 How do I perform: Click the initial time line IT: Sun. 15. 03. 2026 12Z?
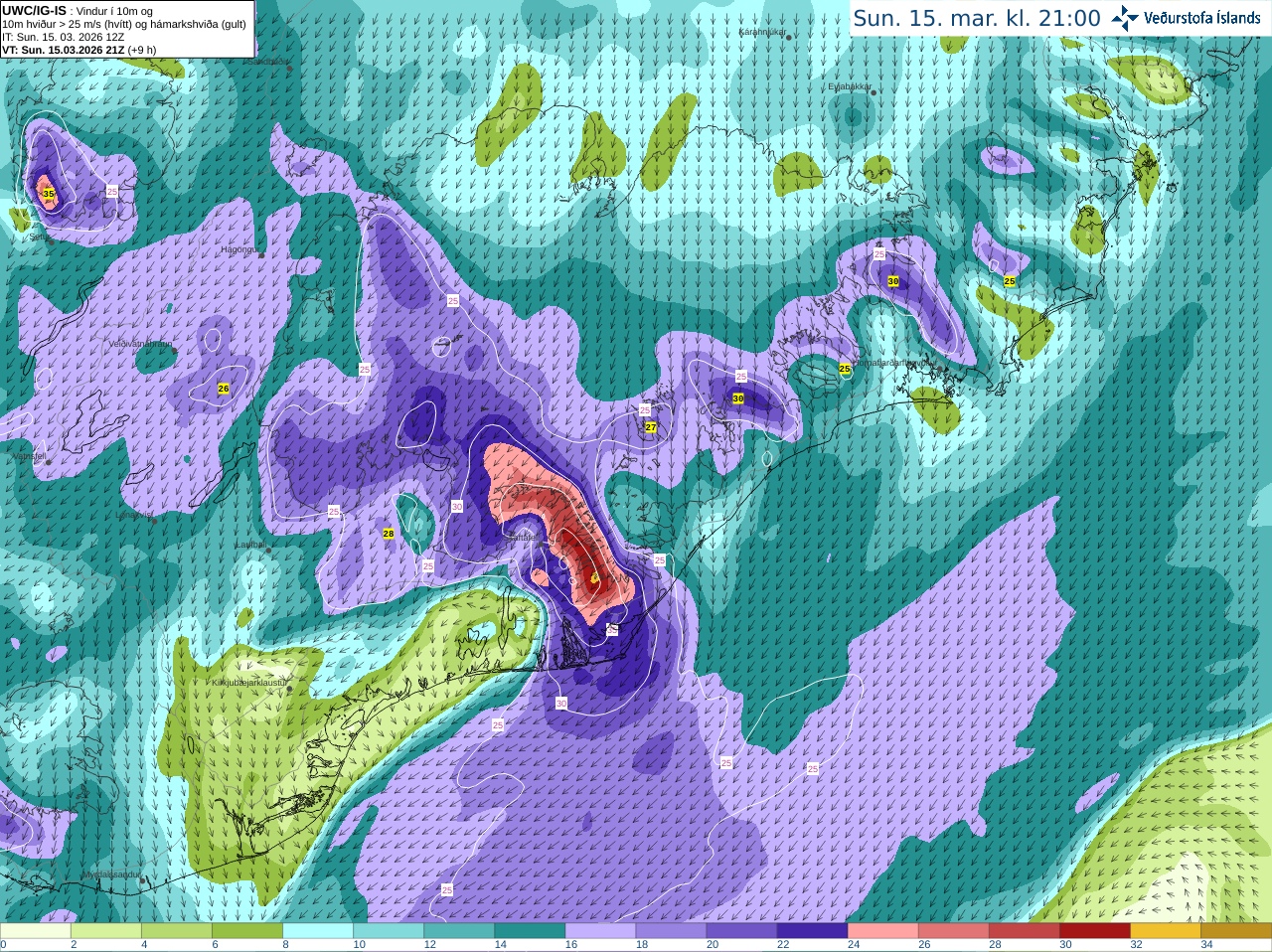coord(63,37)
